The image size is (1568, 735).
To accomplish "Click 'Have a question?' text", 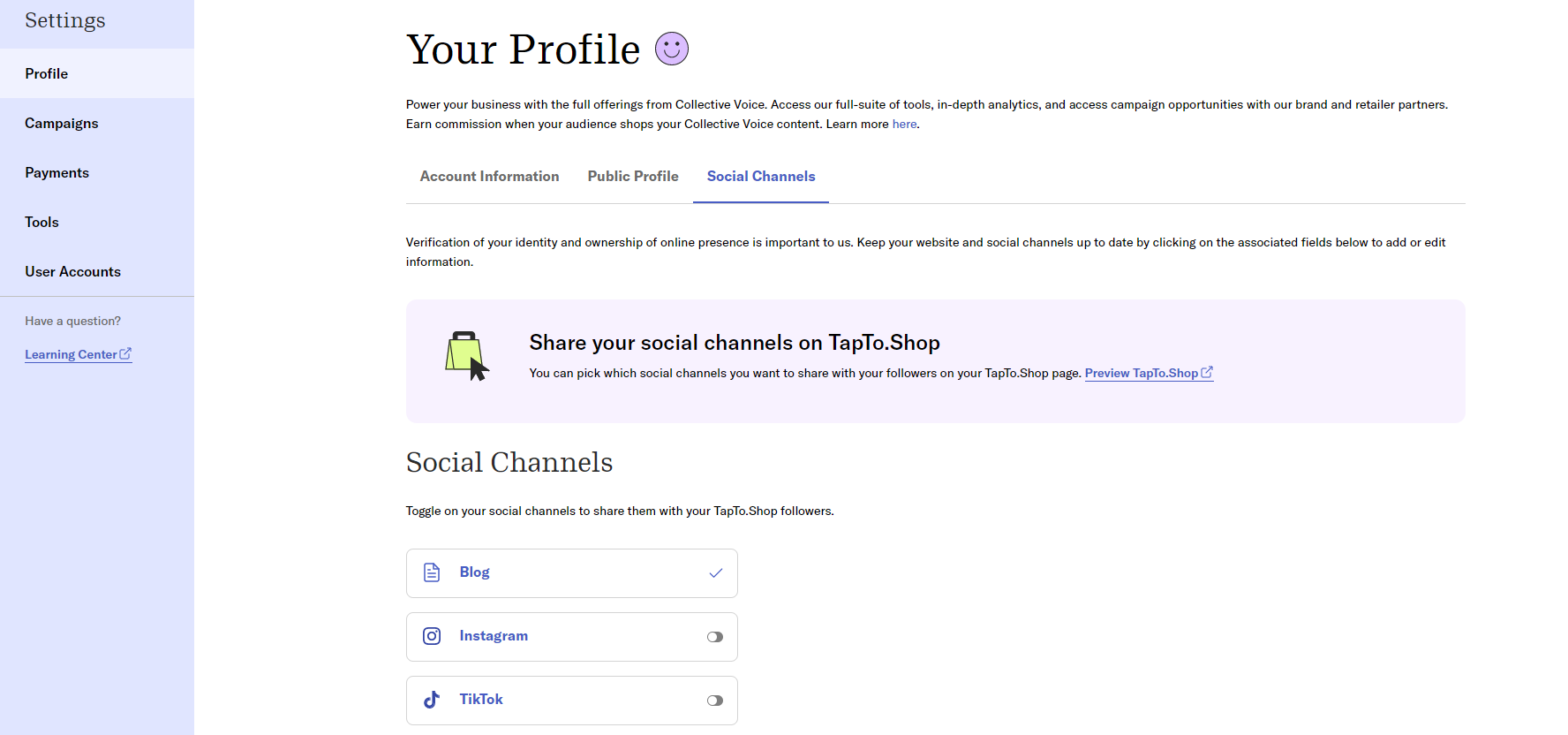I will click(72, 321).
